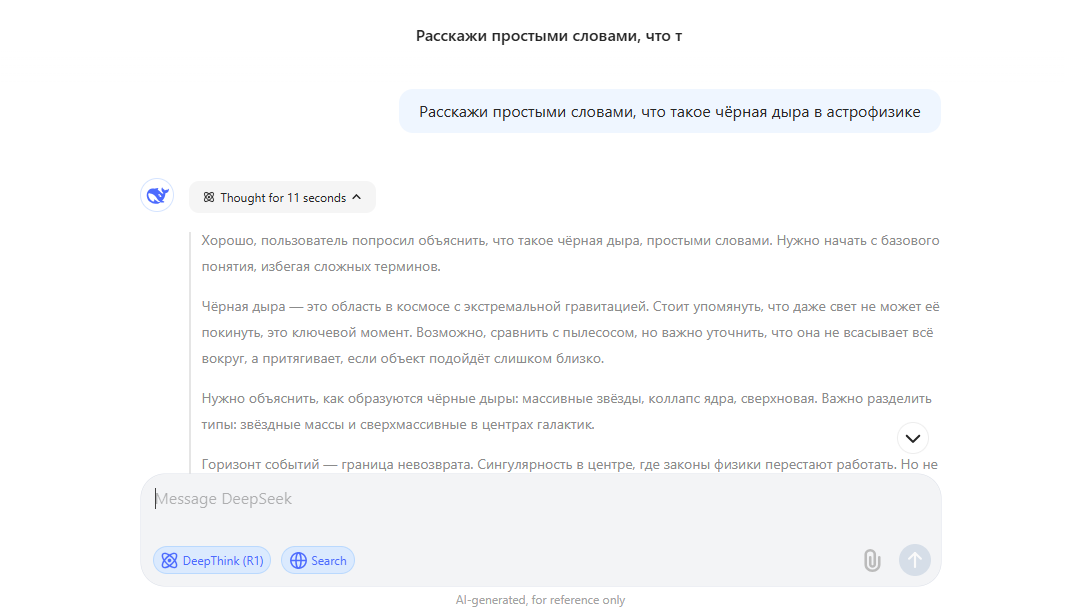Click paragraph starting 'Нужно объяснить, как образуются'
1065x610 pixels.
tap(566, 411)
